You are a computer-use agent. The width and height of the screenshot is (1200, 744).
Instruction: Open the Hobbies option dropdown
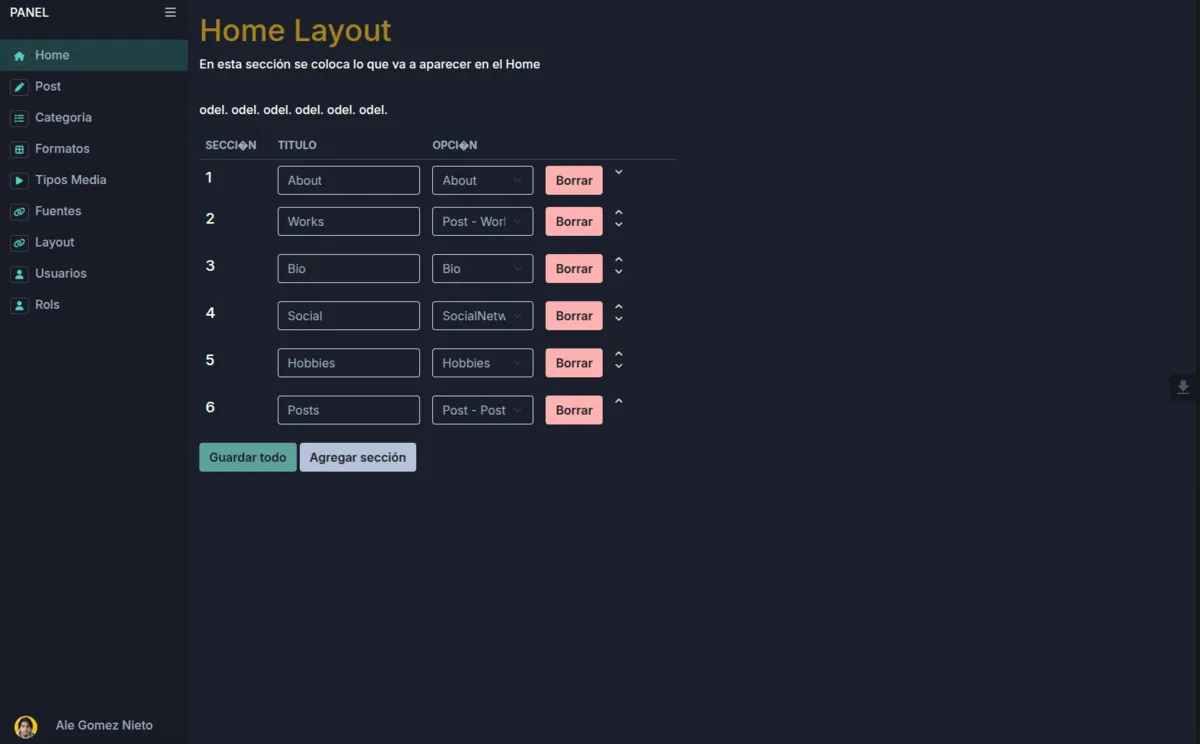pos(482,363)
